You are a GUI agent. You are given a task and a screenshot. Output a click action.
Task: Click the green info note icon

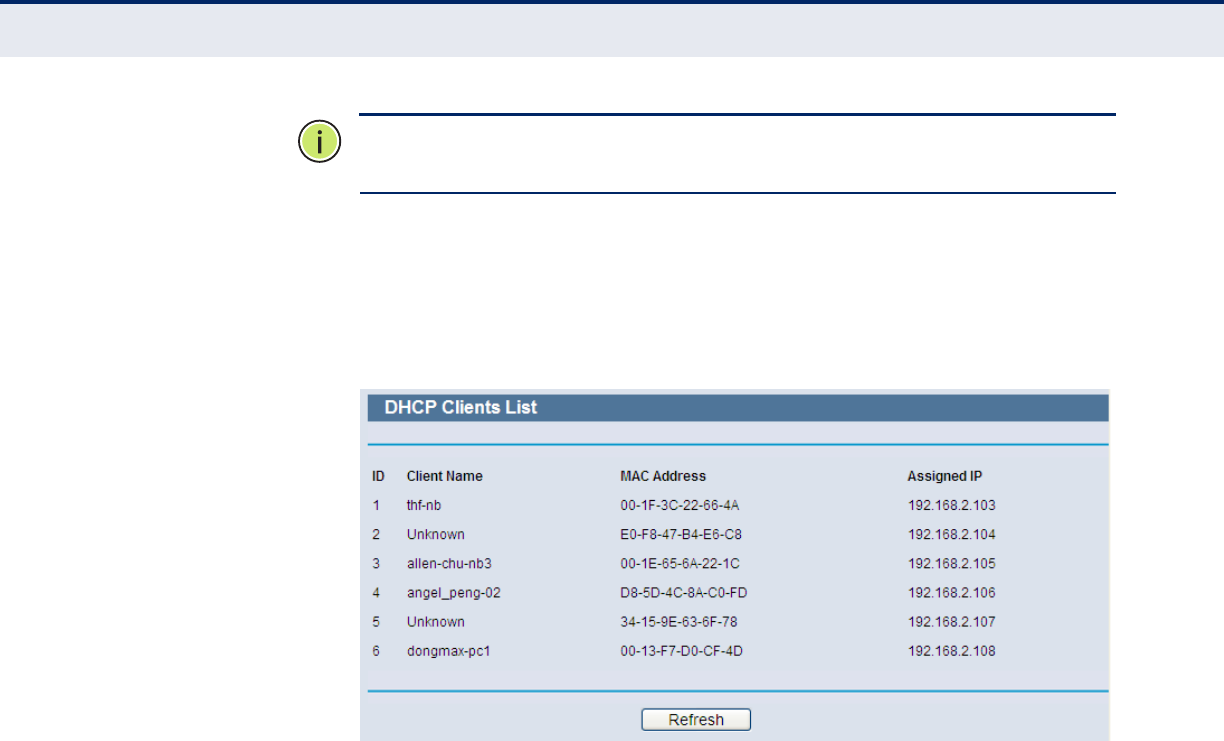coord(319,142)
